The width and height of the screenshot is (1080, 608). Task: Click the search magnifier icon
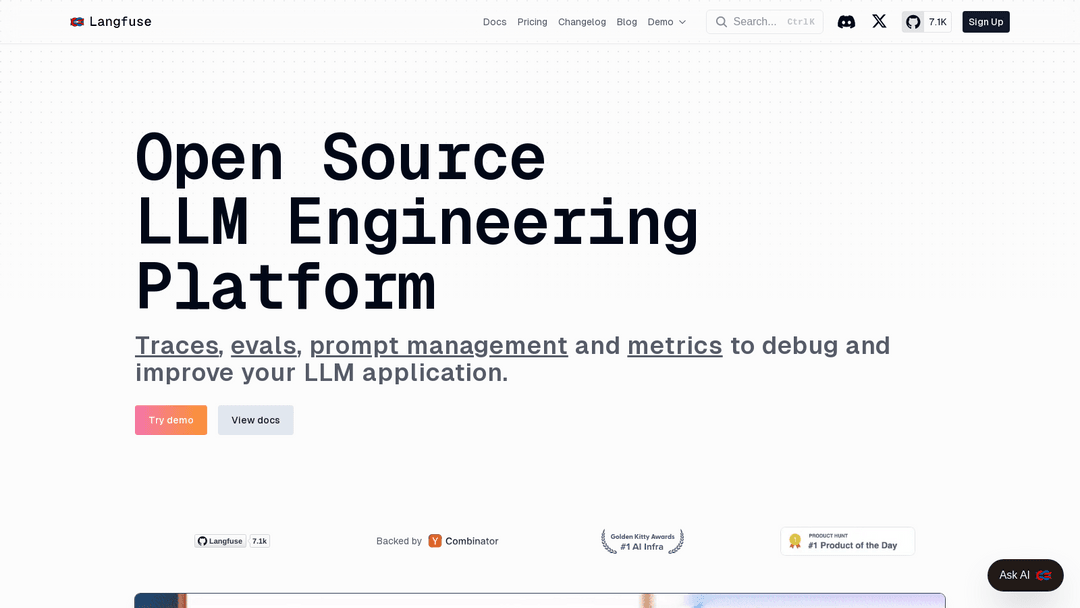721,22
